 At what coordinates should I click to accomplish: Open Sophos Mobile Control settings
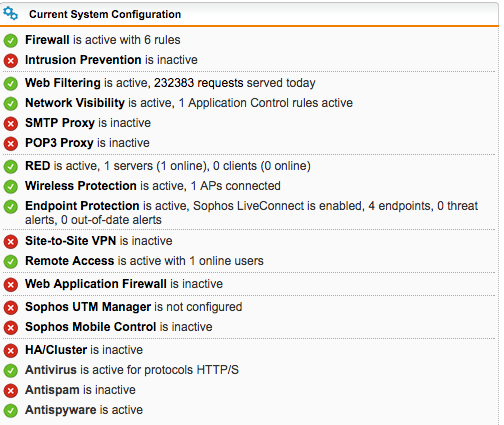(x=90, y=327)
